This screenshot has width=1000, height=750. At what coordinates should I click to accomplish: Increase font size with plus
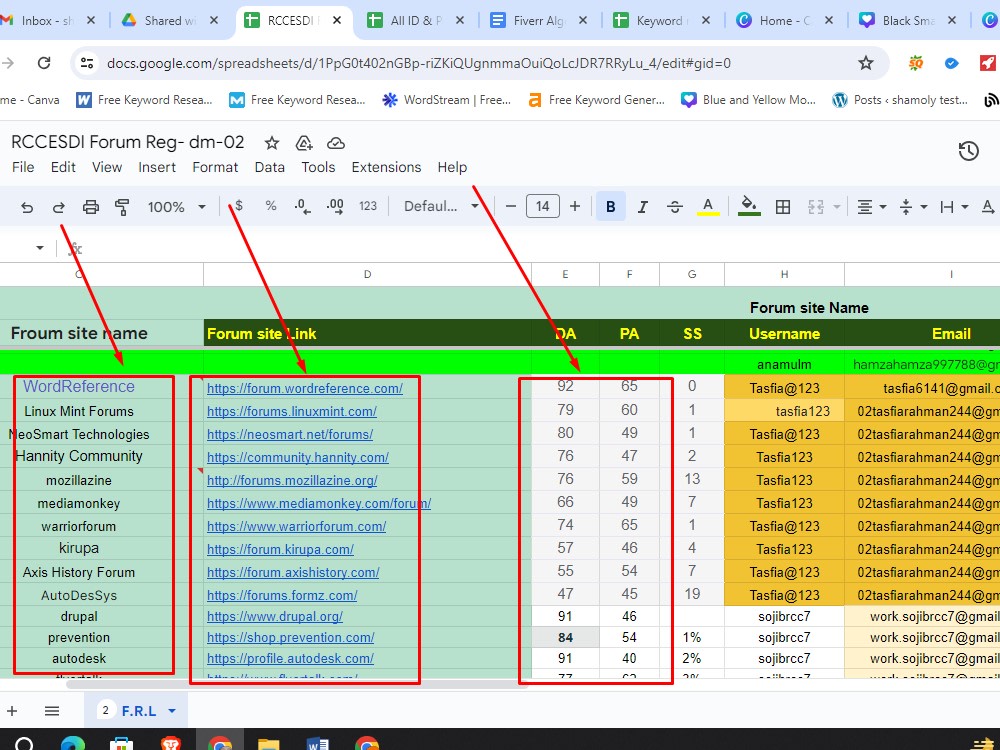(575, 206)
